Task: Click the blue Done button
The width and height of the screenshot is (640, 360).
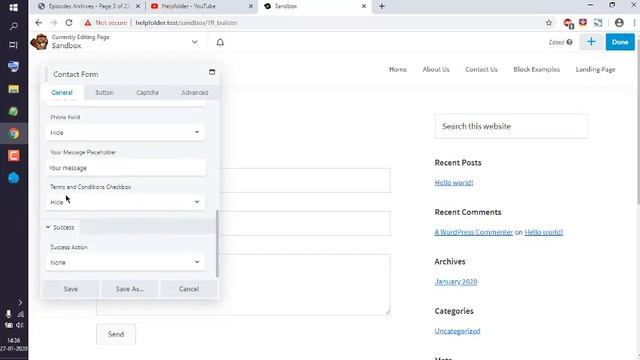Action: [620, 42]
